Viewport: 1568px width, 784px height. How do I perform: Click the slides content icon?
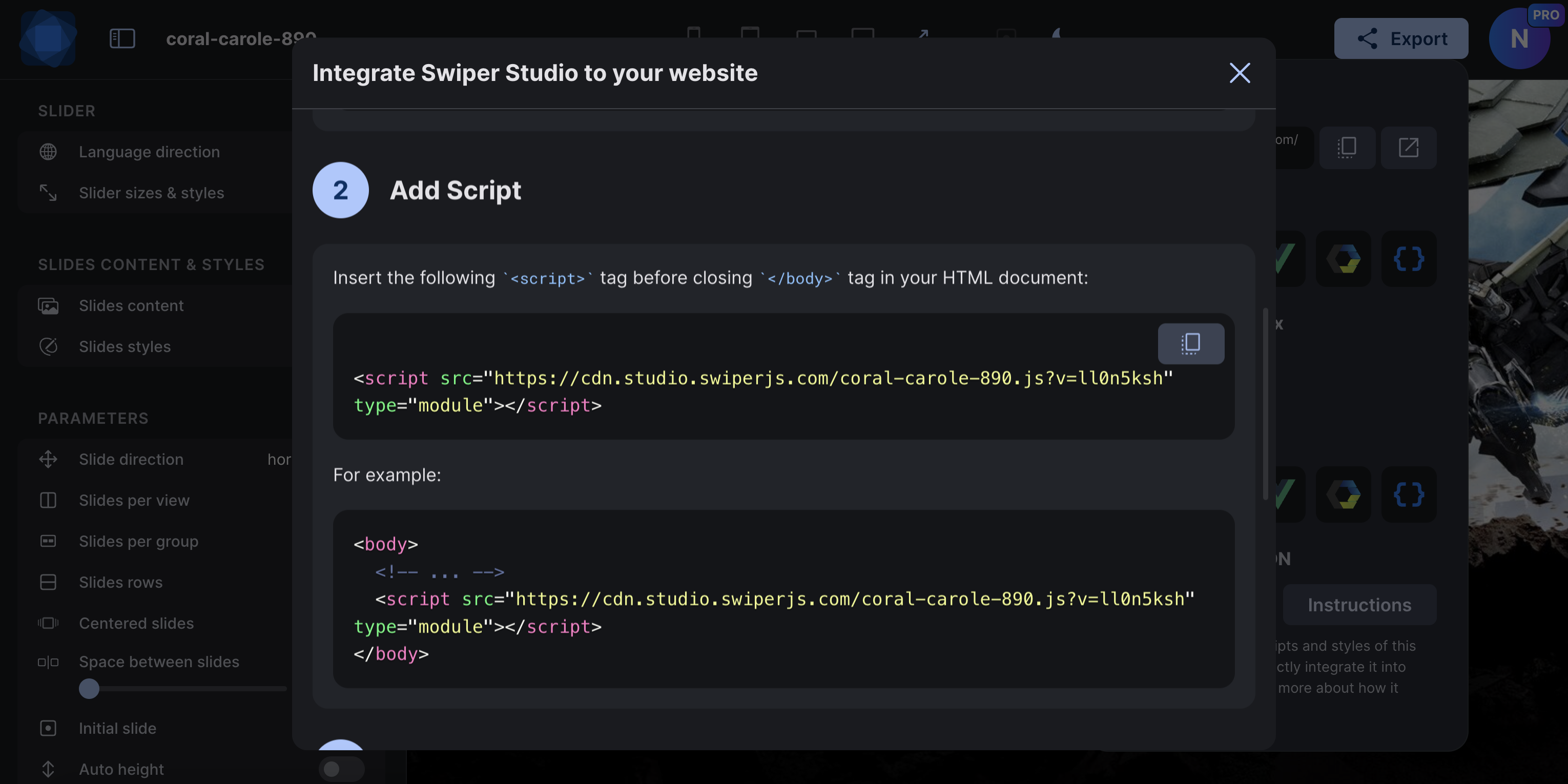tap(48, 305)
